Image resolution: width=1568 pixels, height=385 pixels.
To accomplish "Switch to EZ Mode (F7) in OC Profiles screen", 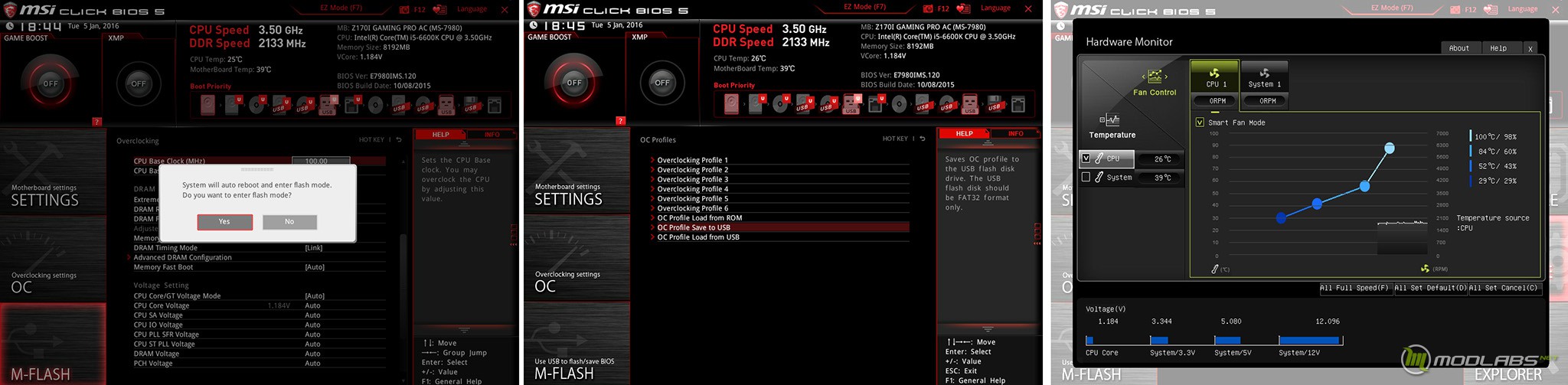I will click(864, 7).
